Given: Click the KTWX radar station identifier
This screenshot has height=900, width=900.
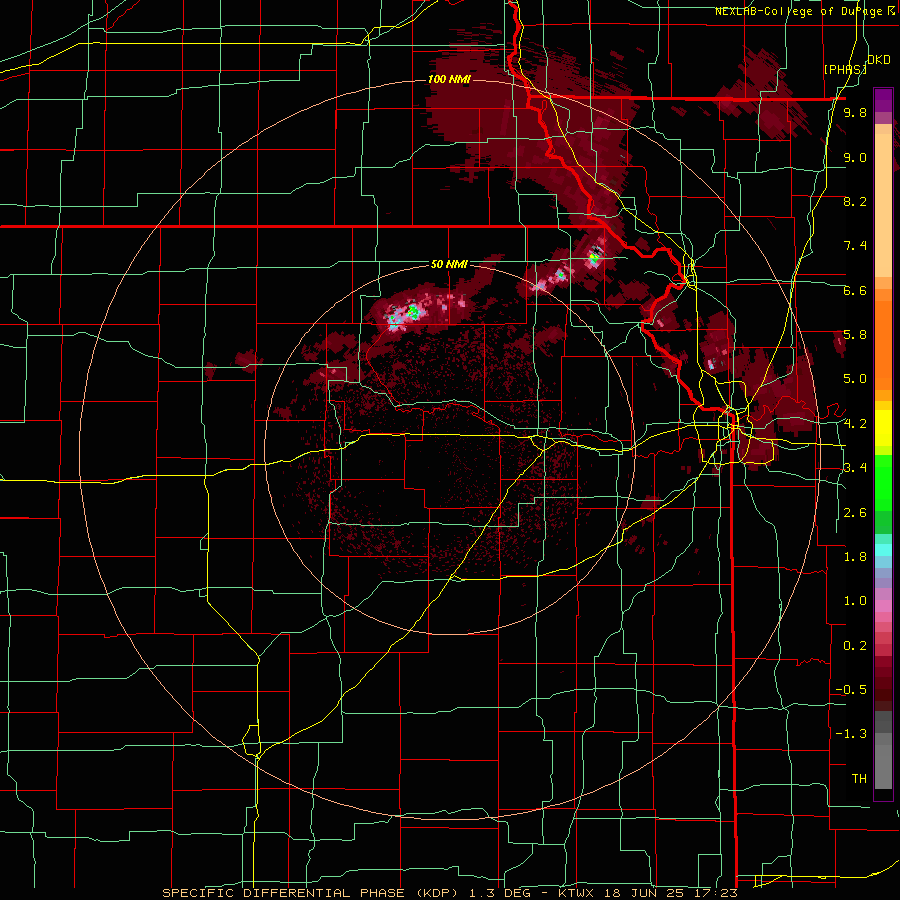Looking at the screenshot, I should click(x=575, y=893).
